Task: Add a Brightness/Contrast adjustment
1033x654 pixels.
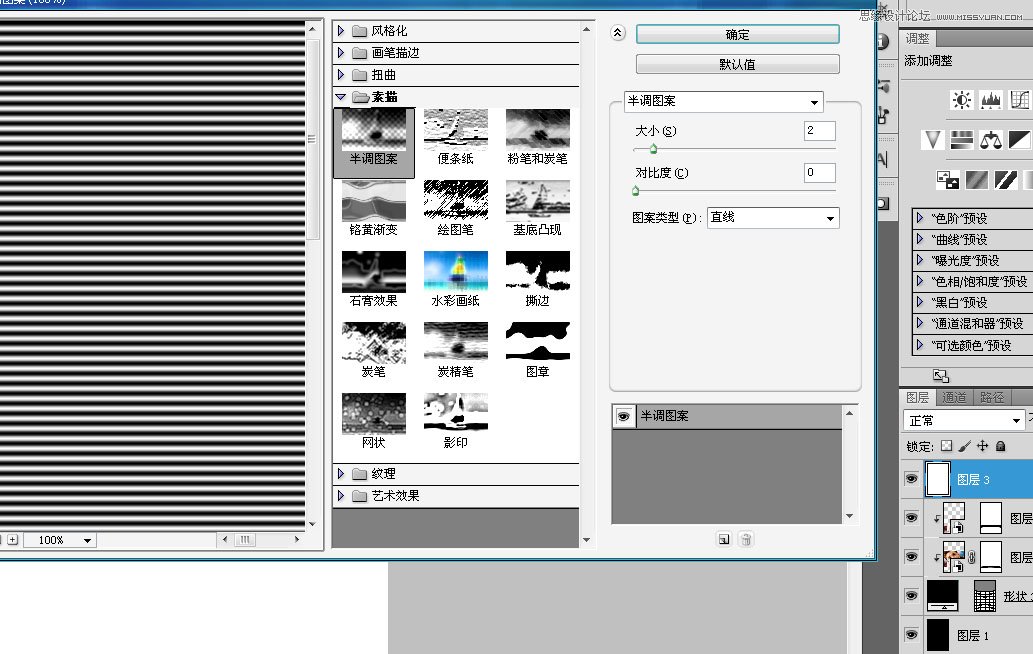Action: 961,100
